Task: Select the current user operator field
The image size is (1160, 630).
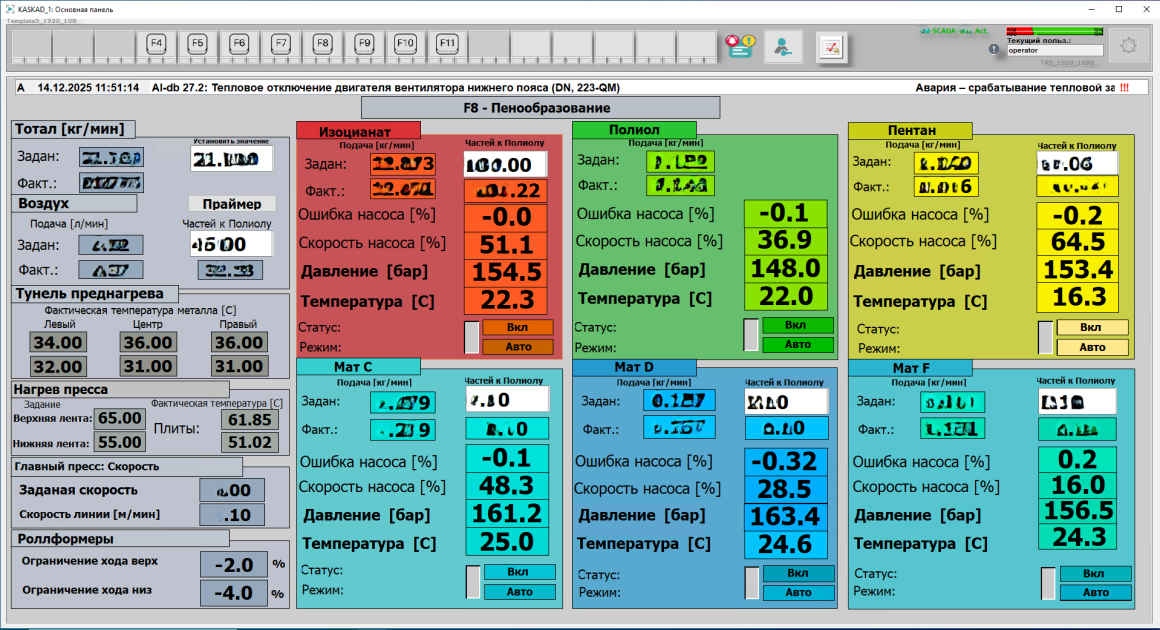Action: (1054, 50)
